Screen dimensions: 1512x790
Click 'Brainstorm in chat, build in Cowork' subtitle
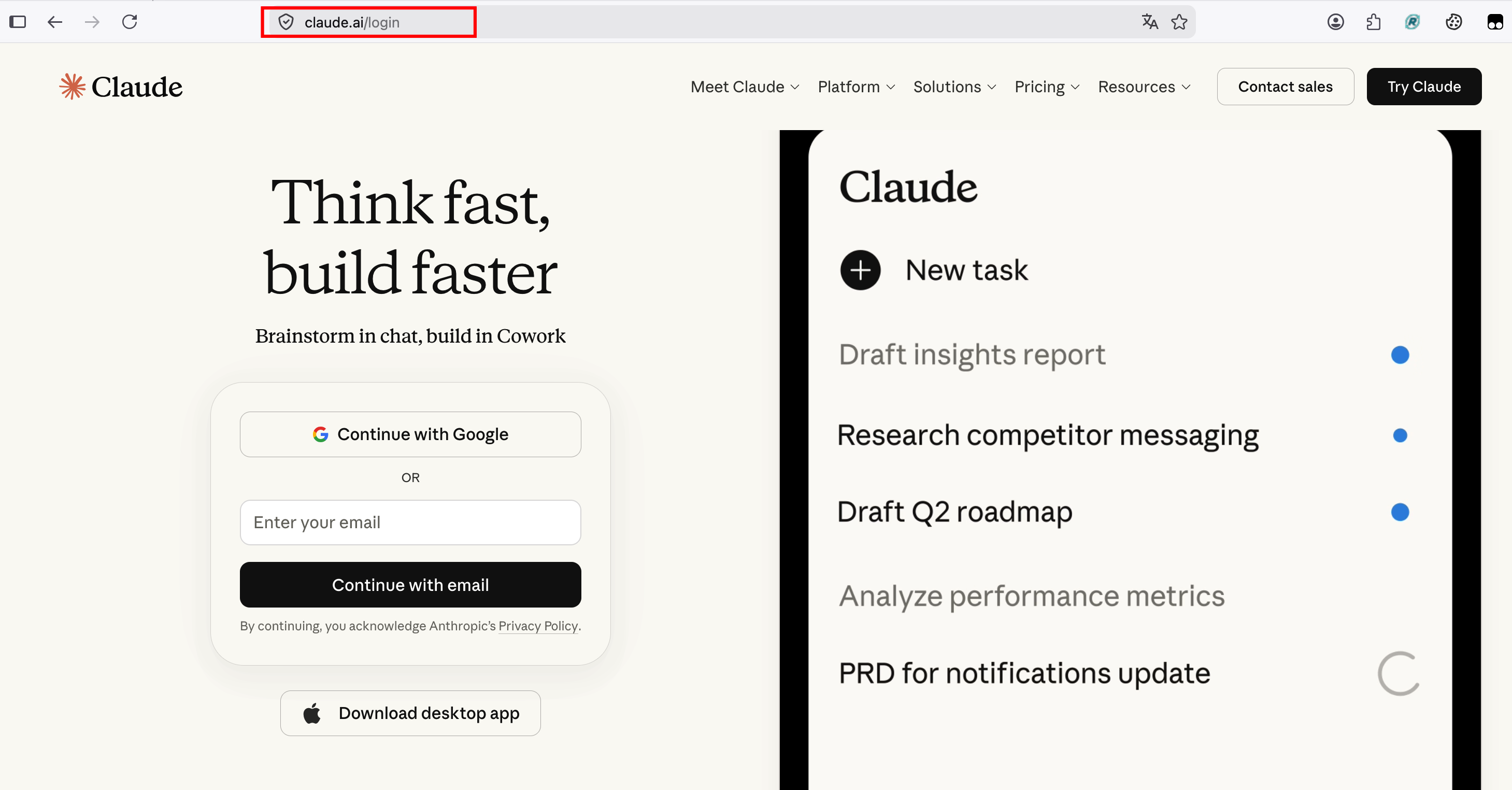coord(410,336)
